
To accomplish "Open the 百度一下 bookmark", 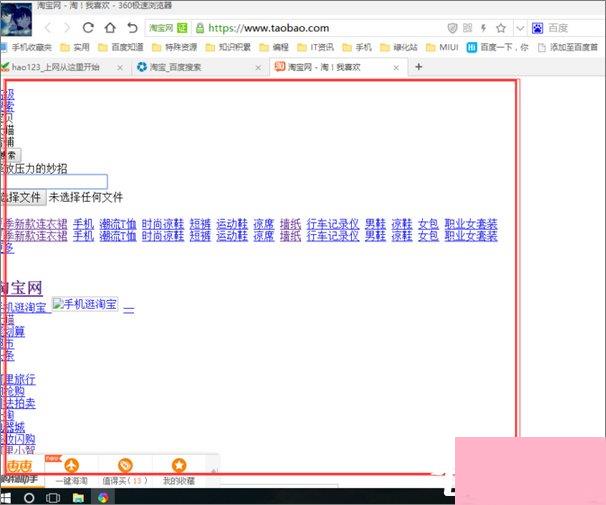I will [x=497, y=47].
